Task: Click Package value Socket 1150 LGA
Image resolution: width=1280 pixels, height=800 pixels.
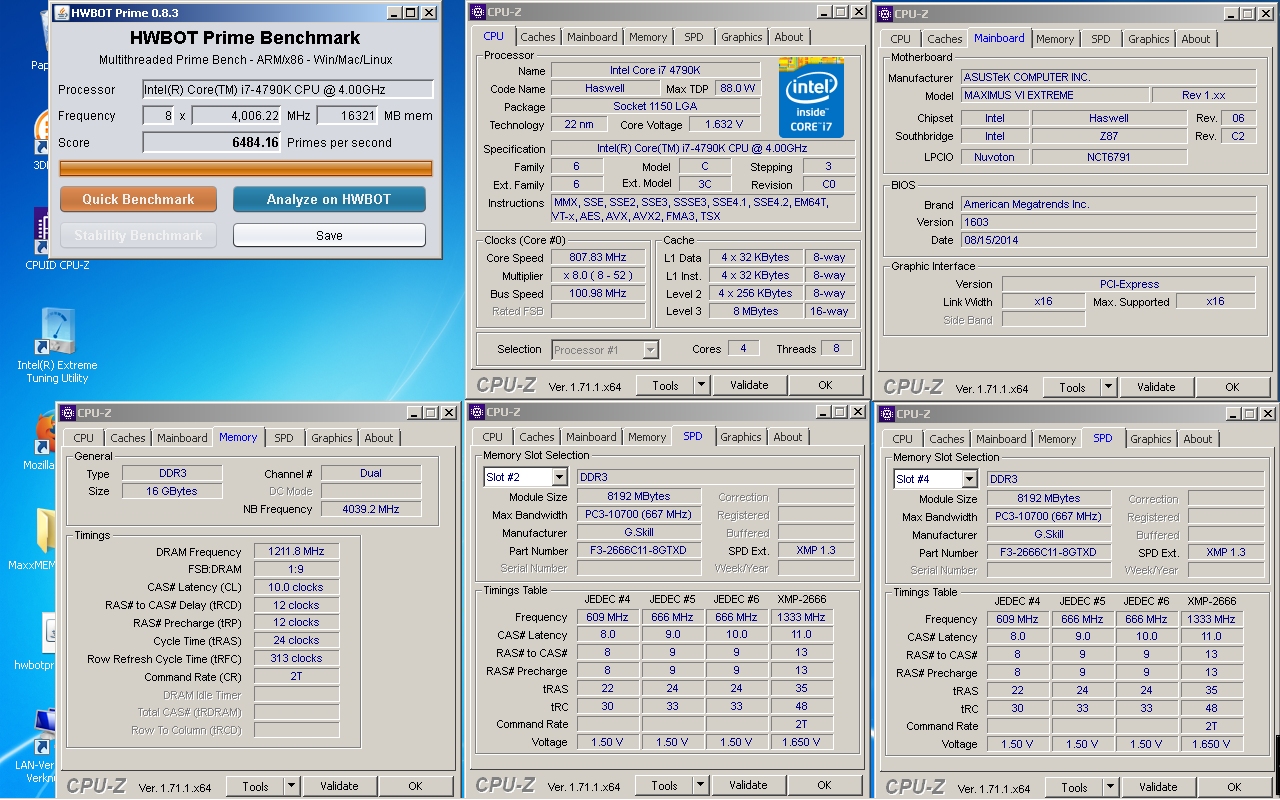Action: 655,106
